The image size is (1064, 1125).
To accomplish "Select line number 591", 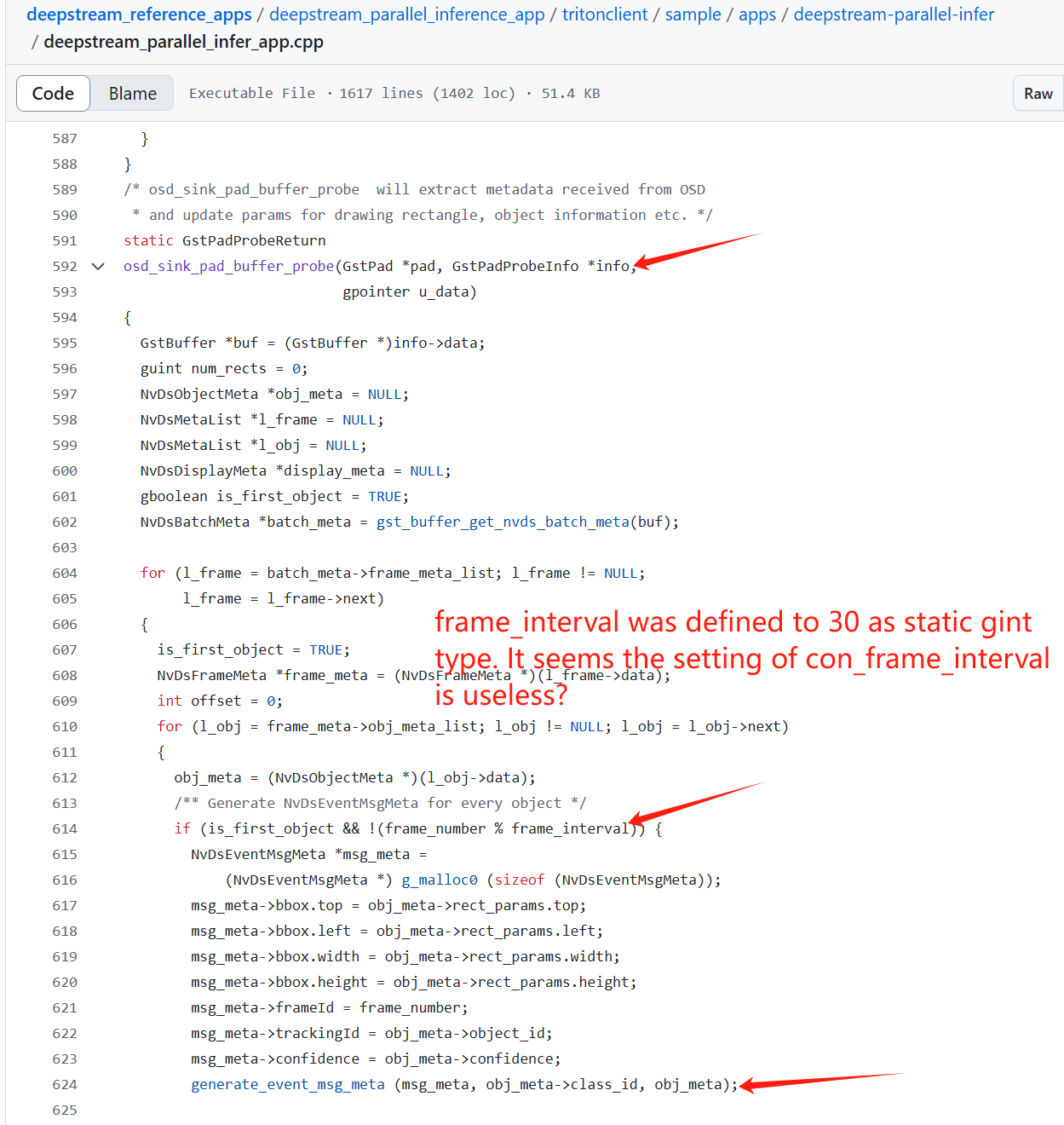I will point(65,241).
